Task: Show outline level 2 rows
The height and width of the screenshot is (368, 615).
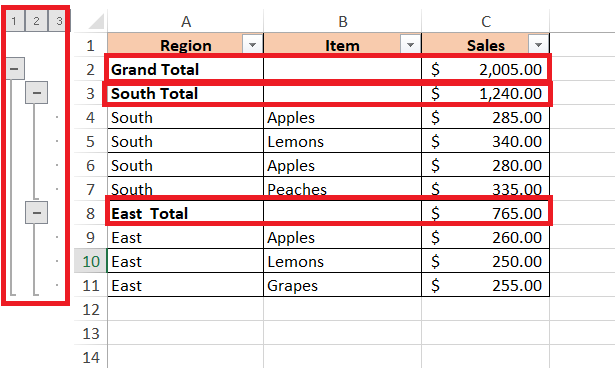Action: [36, 21]
